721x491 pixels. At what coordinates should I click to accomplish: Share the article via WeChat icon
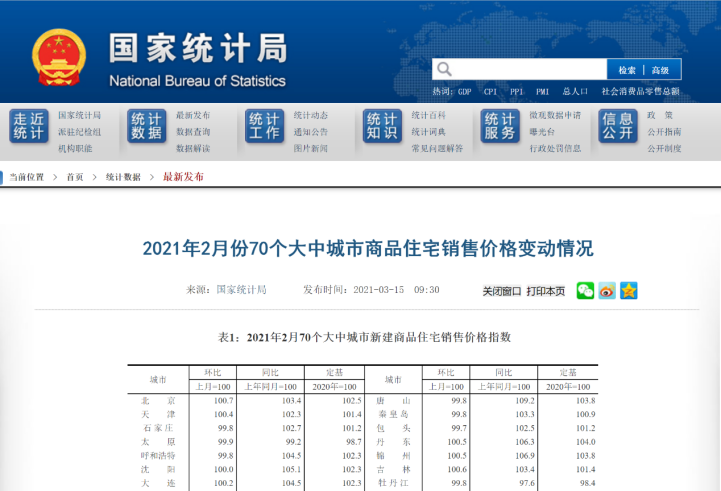[x=585, y=290]
